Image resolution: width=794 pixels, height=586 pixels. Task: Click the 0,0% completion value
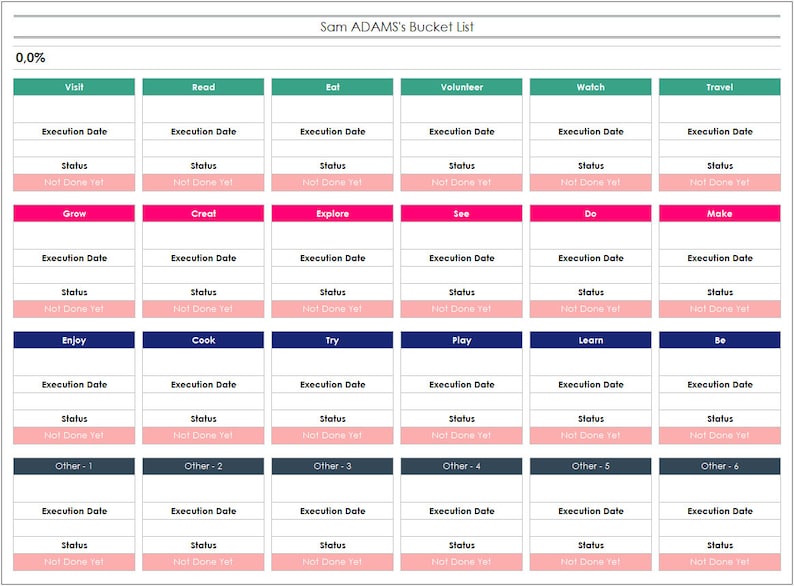pyautogui.click(x=30, y=58)
